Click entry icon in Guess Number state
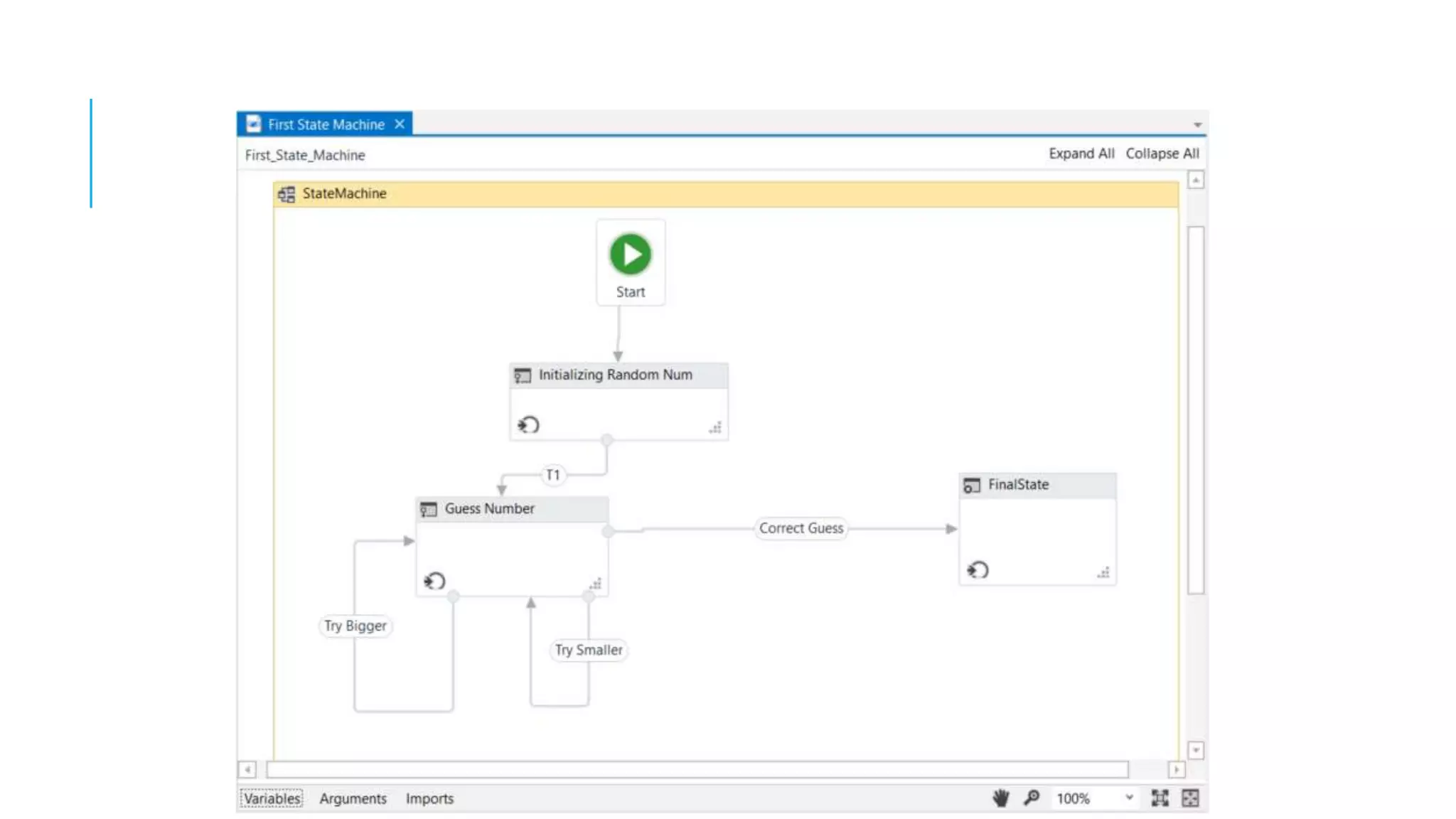 tap(434, 581)
